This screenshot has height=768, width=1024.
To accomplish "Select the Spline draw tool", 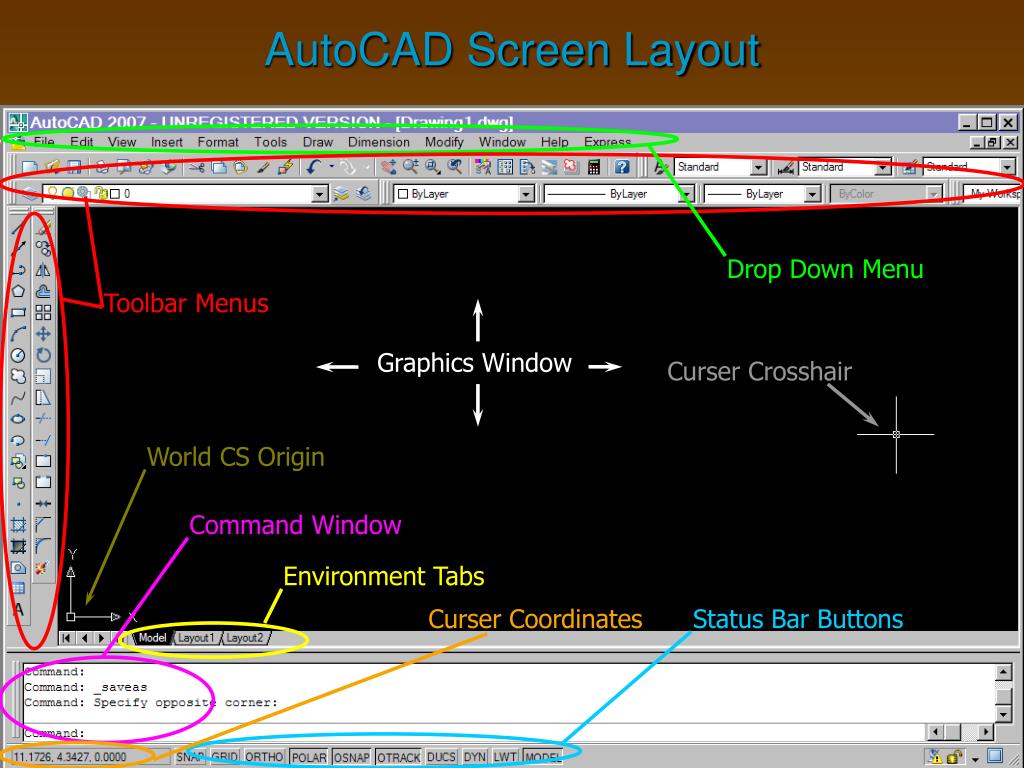I will coord(18,398).
